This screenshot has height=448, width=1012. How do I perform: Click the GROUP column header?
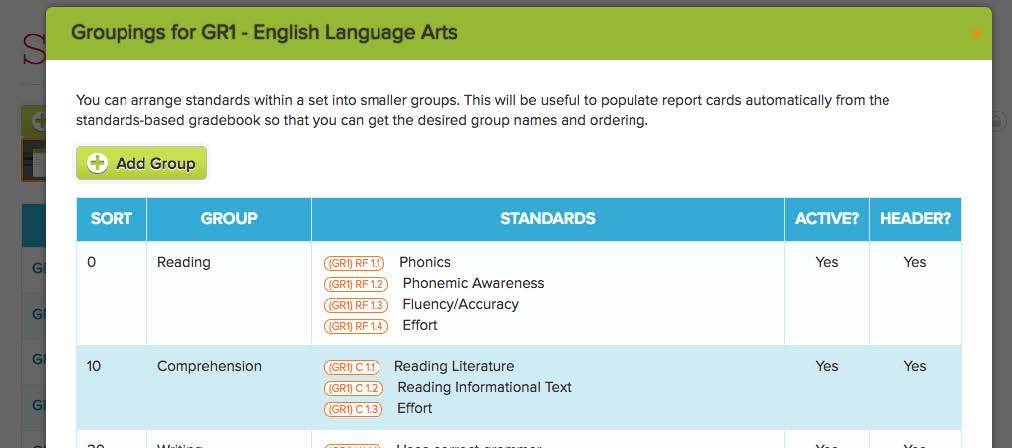pyautogui.click(x=228, y=219)
